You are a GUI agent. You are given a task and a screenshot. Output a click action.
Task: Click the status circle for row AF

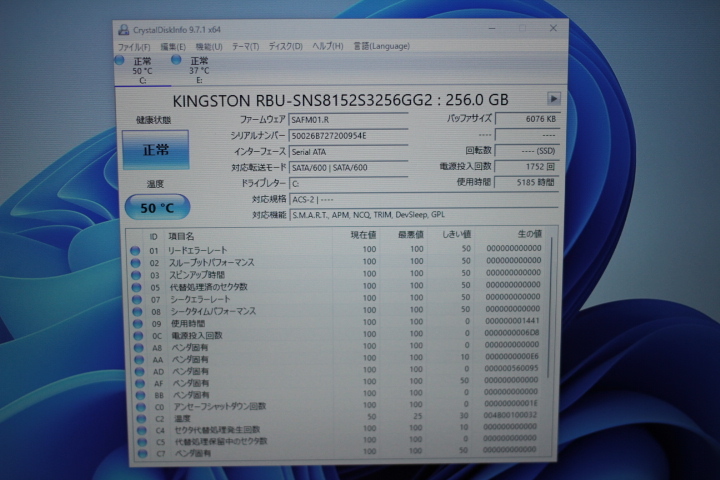[140, 384]
